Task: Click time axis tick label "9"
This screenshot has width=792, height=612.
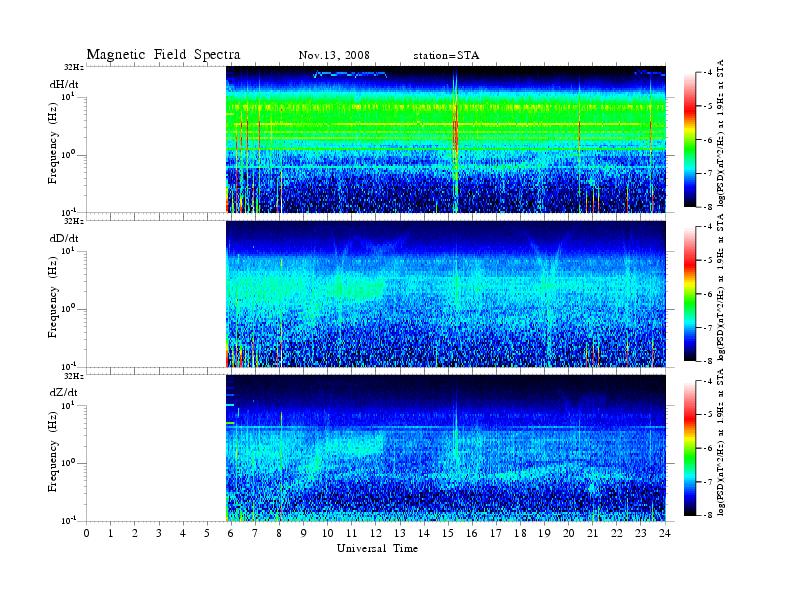Action: click(x=304, y=534)
